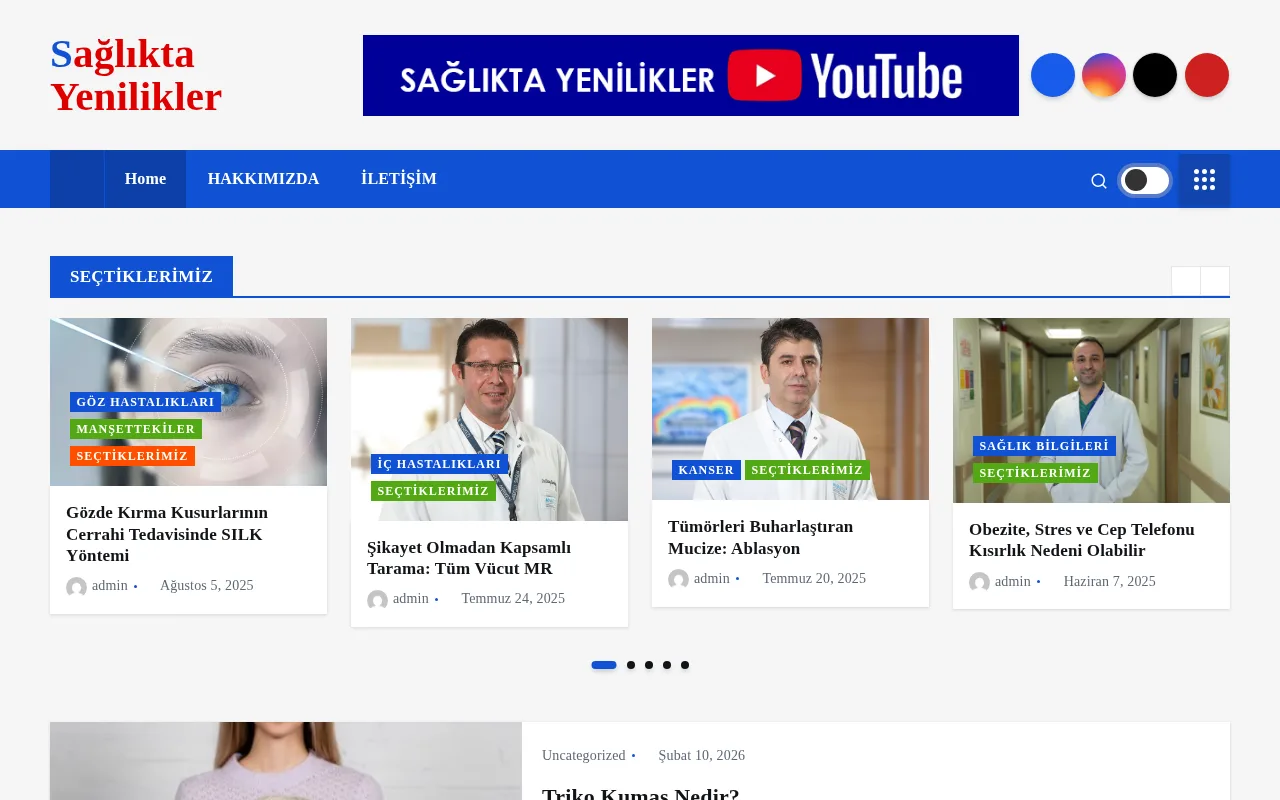1280x800 pixels.
Task: Open the HAKKIMIZDA menu item
Action: 263,179
